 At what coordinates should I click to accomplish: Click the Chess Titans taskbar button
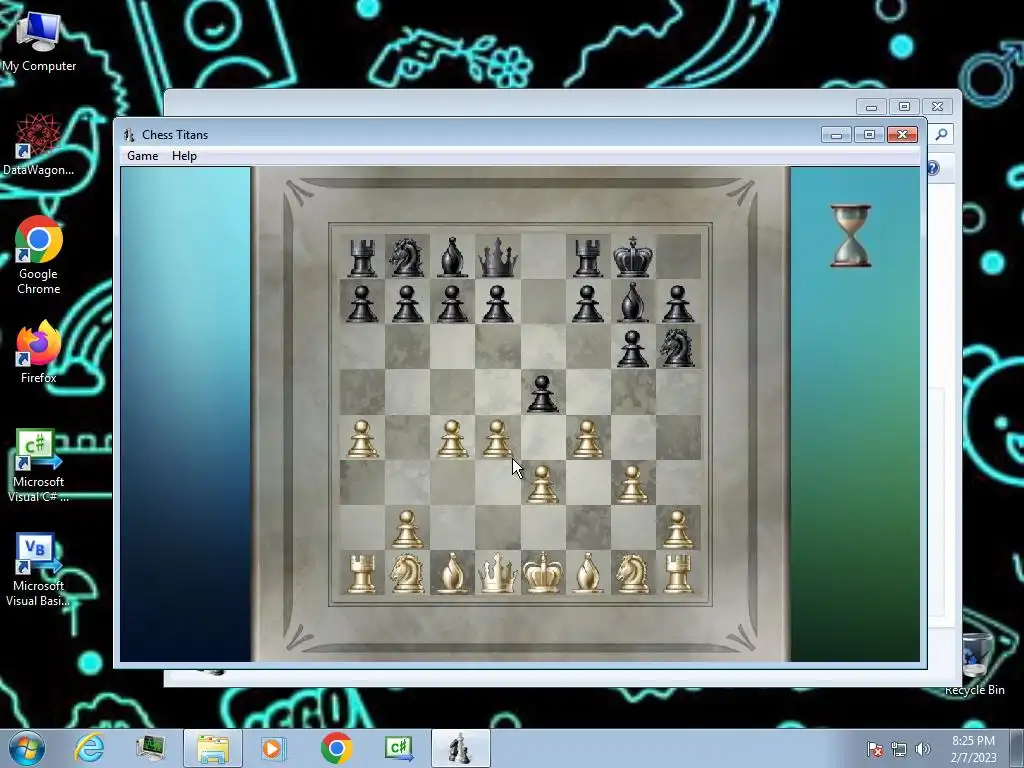[460, 748]
